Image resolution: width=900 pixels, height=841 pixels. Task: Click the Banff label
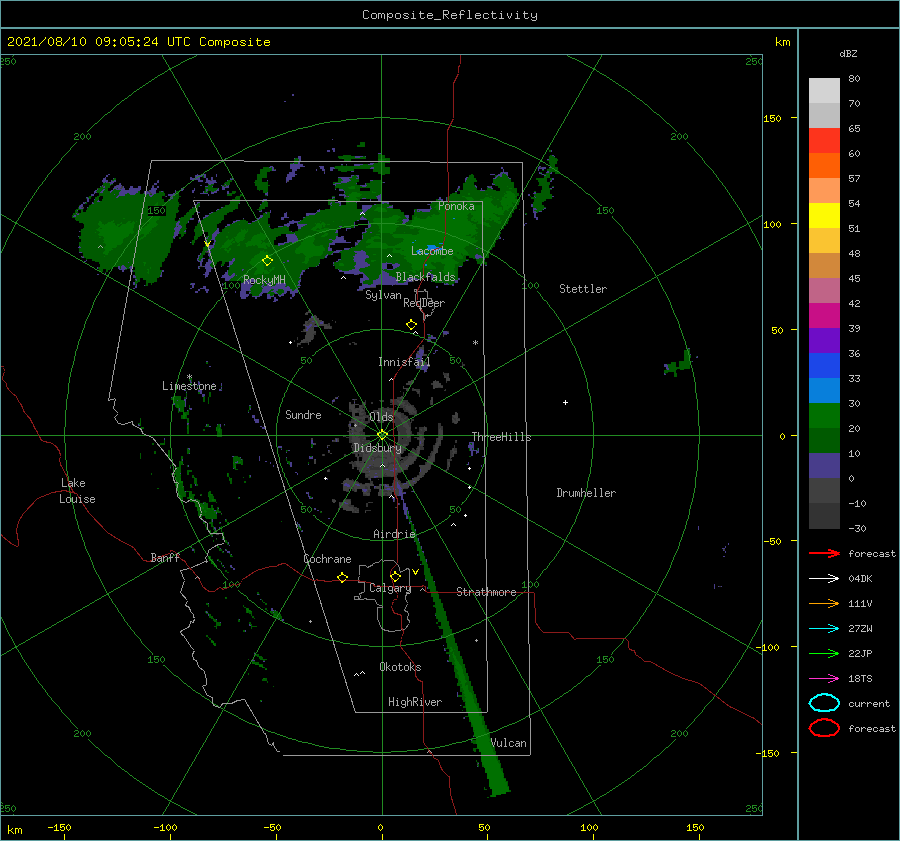pos(165,557)
